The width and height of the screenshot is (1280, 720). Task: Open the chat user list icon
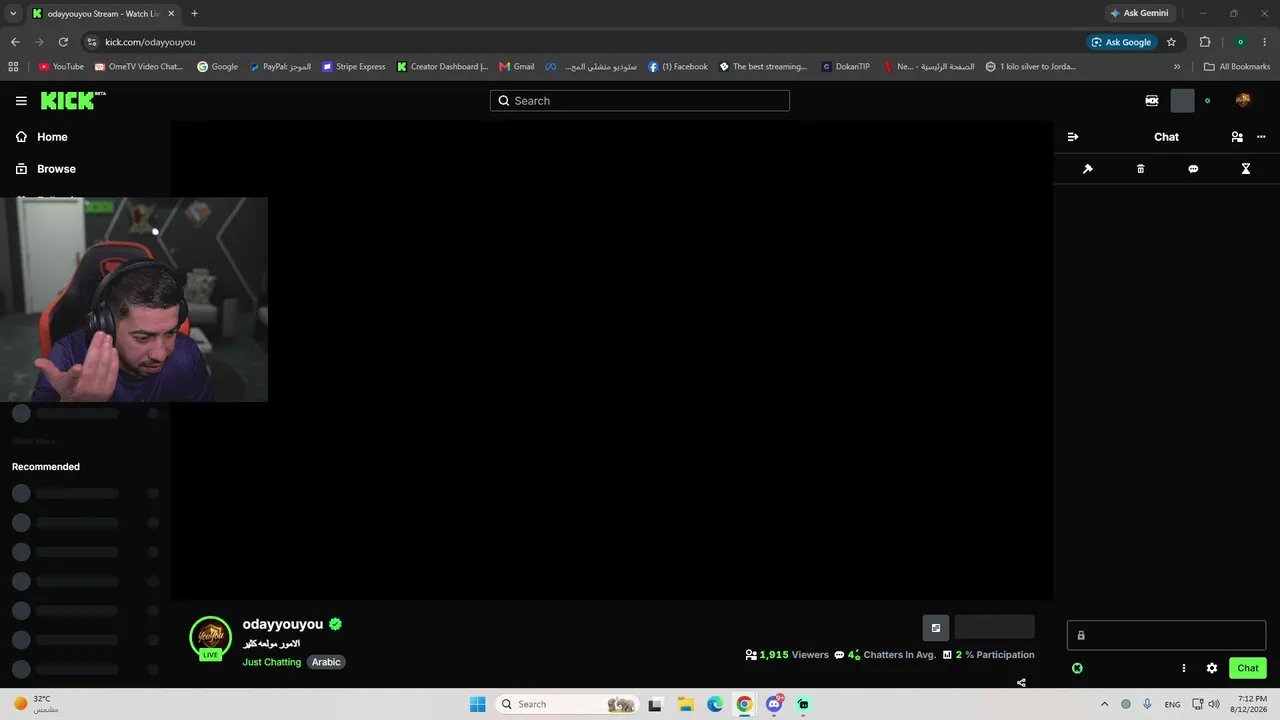[1237, 137]
